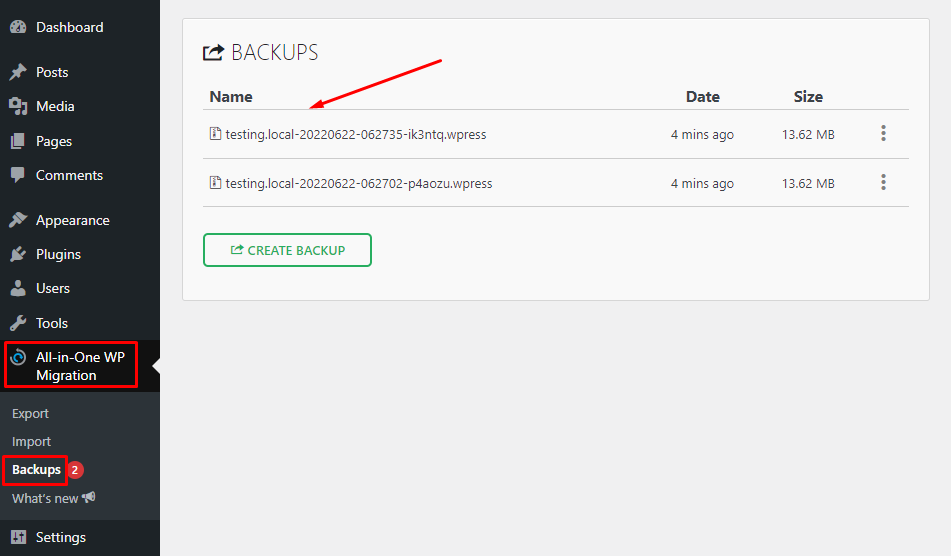The image size is (951, 556).
Task: Click the Size column header
Action: pyautogui.click(x=808, y=96)
